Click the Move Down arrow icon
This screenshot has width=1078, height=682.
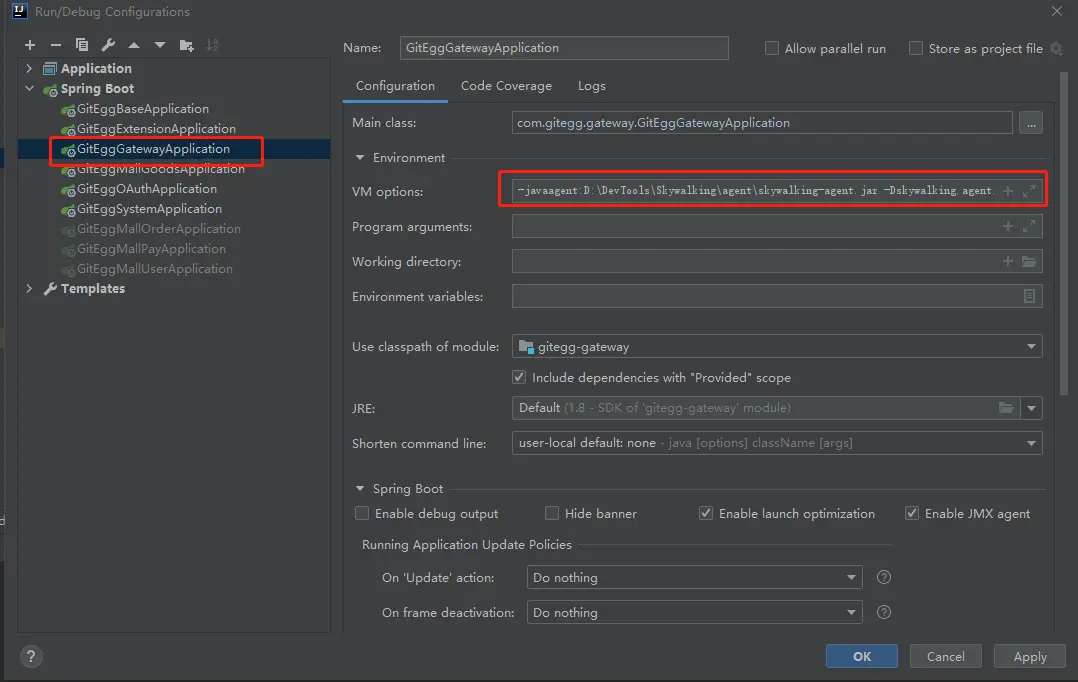(x=160, y=45)
